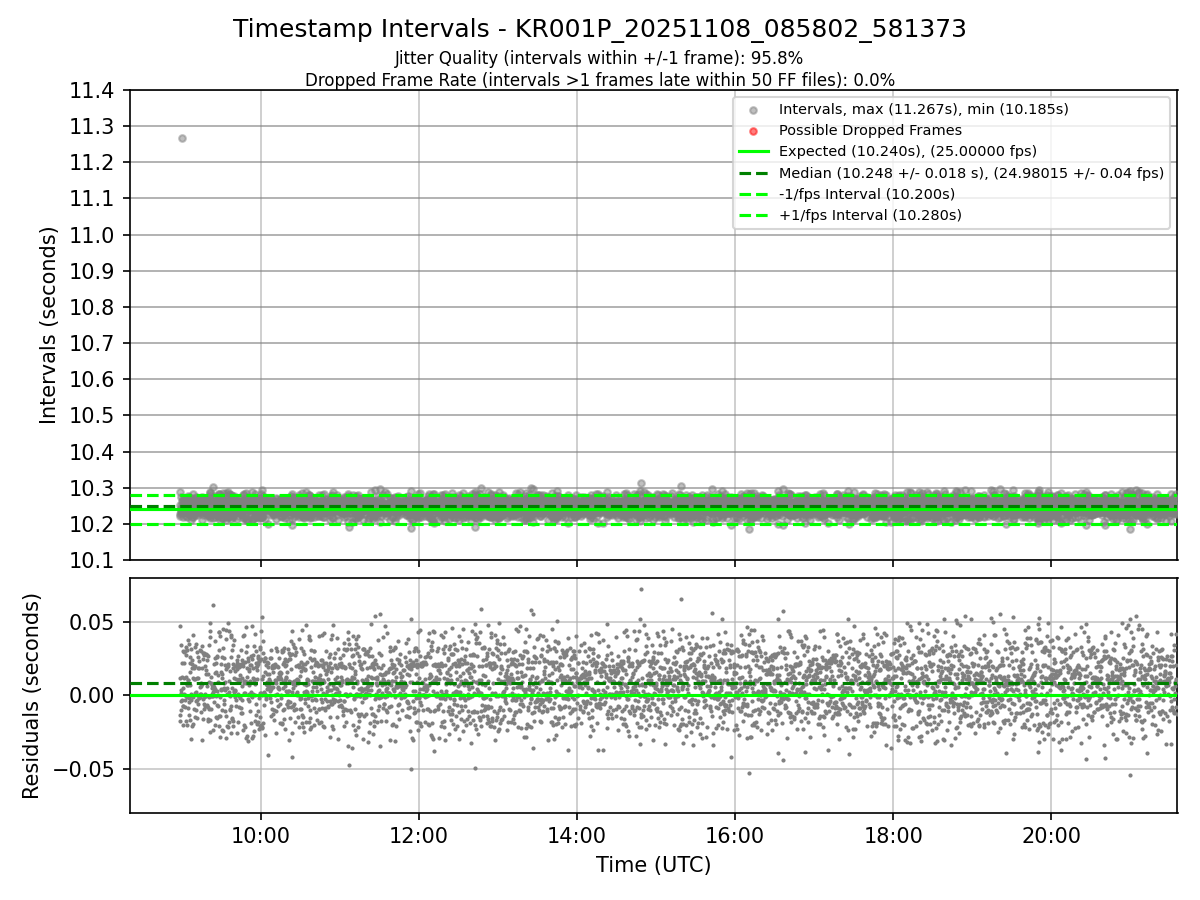Click the gray circle marker beside 'Intervals' in legend
This screenshot has height=900, width=1200.
753,110
